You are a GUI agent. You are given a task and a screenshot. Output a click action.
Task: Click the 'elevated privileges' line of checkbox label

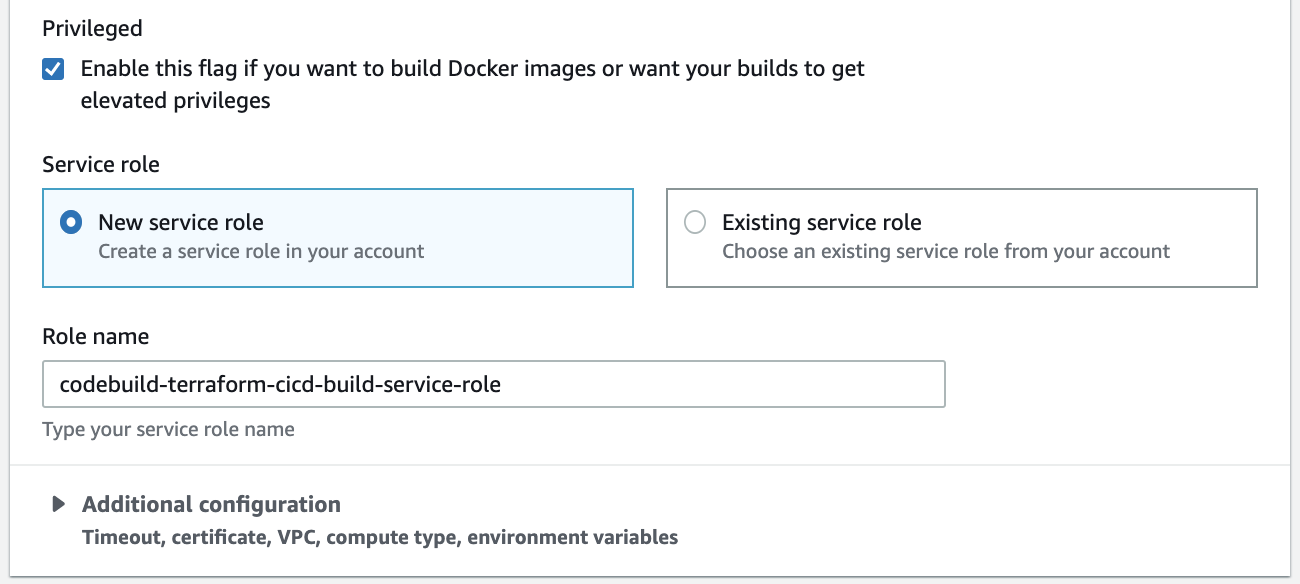click(x=175, y=100)
